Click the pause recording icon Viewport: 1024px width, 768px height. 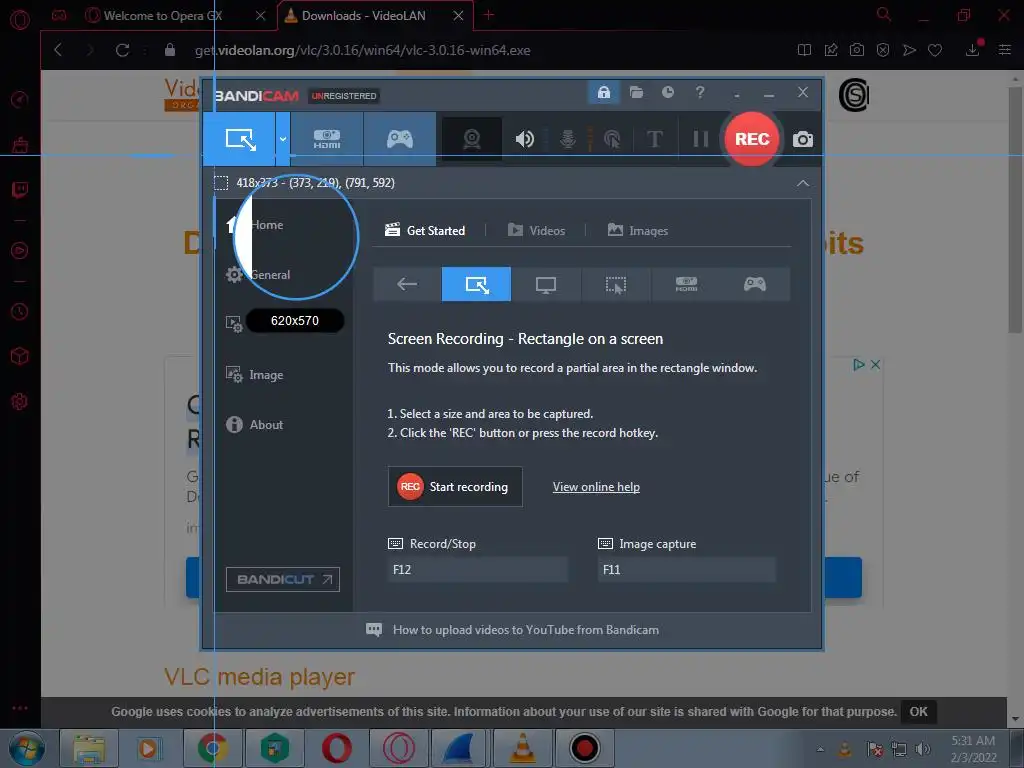pos(700,138)
